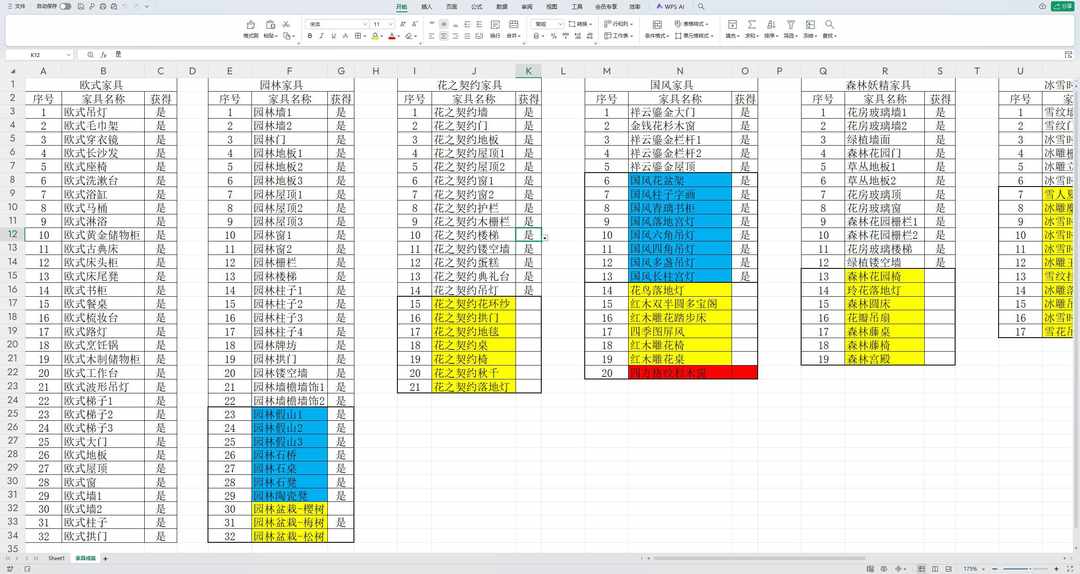Apply bold formatting with the B icon
The image size is (1080, 574).
pyautogui.click(x=309, y=36)
